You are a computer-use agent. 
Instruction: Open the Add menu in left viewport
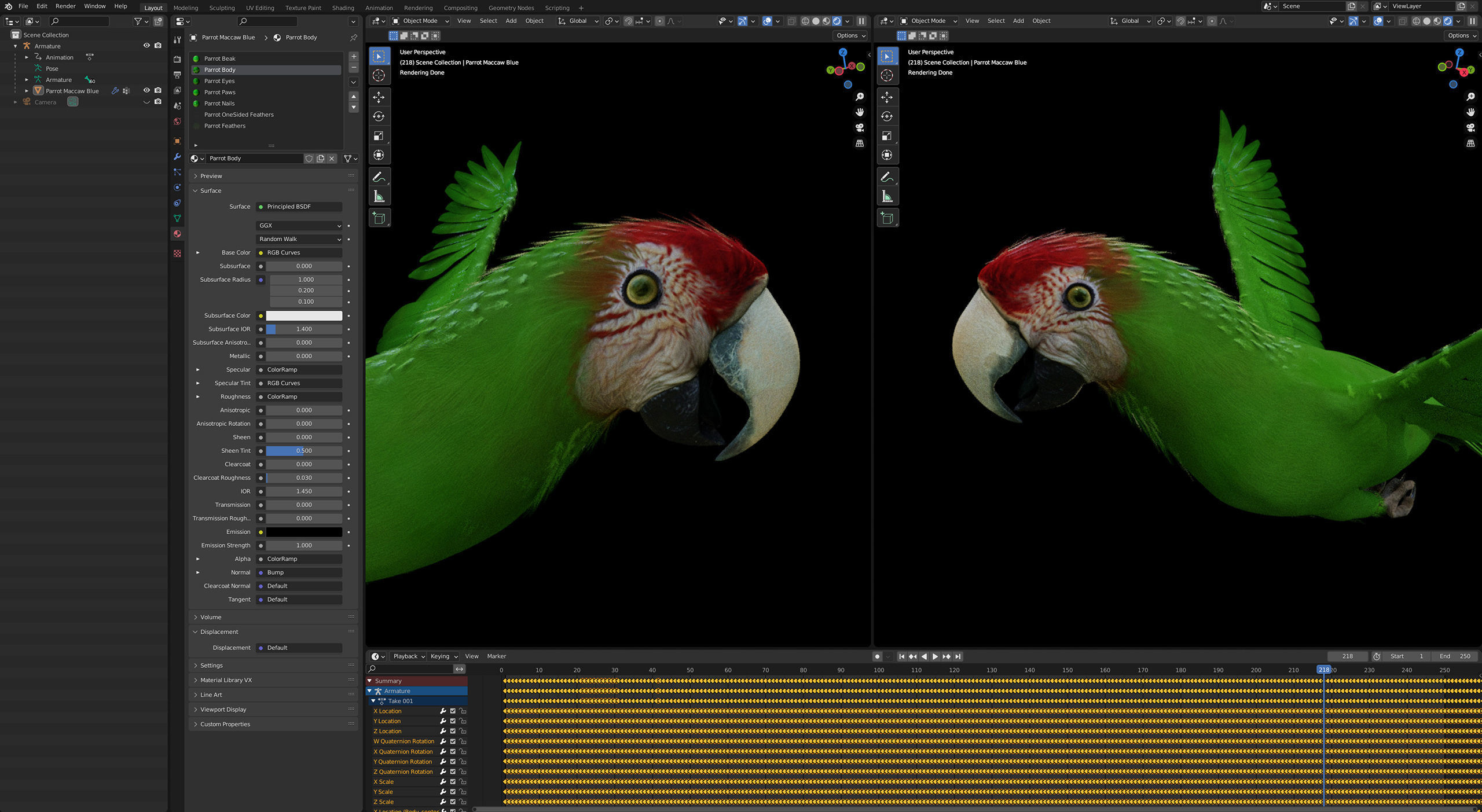click(x=511, y=21)
